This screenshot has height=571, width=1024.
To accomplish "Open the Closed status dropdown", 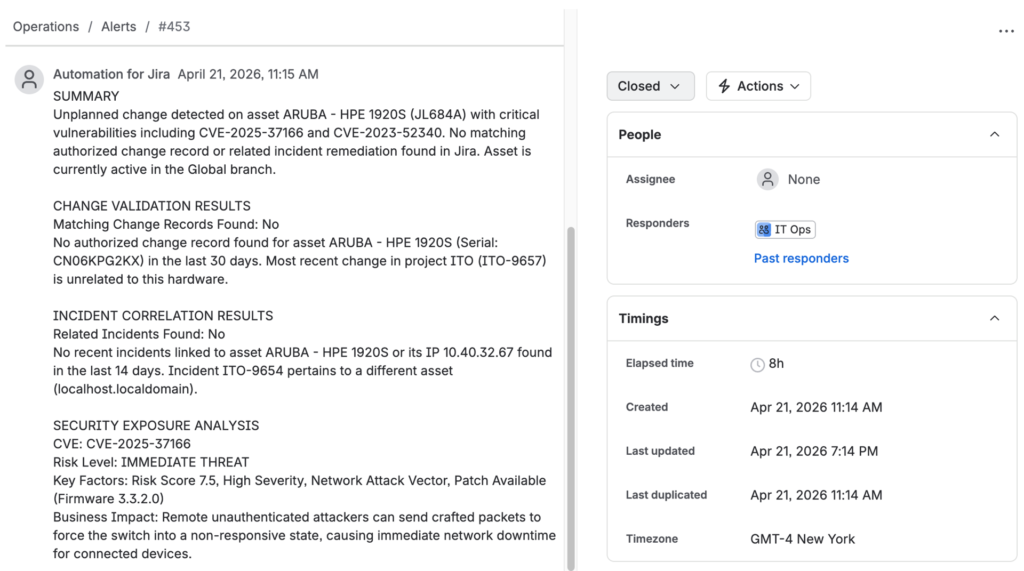I will tap(650, 86).
